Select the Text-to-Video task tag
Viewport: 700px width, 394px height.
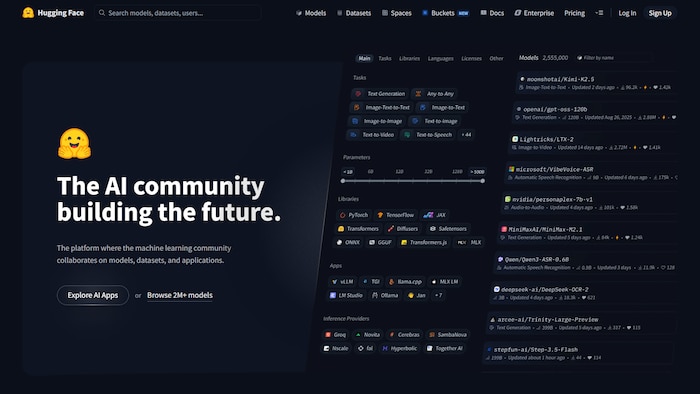point(372,134)
